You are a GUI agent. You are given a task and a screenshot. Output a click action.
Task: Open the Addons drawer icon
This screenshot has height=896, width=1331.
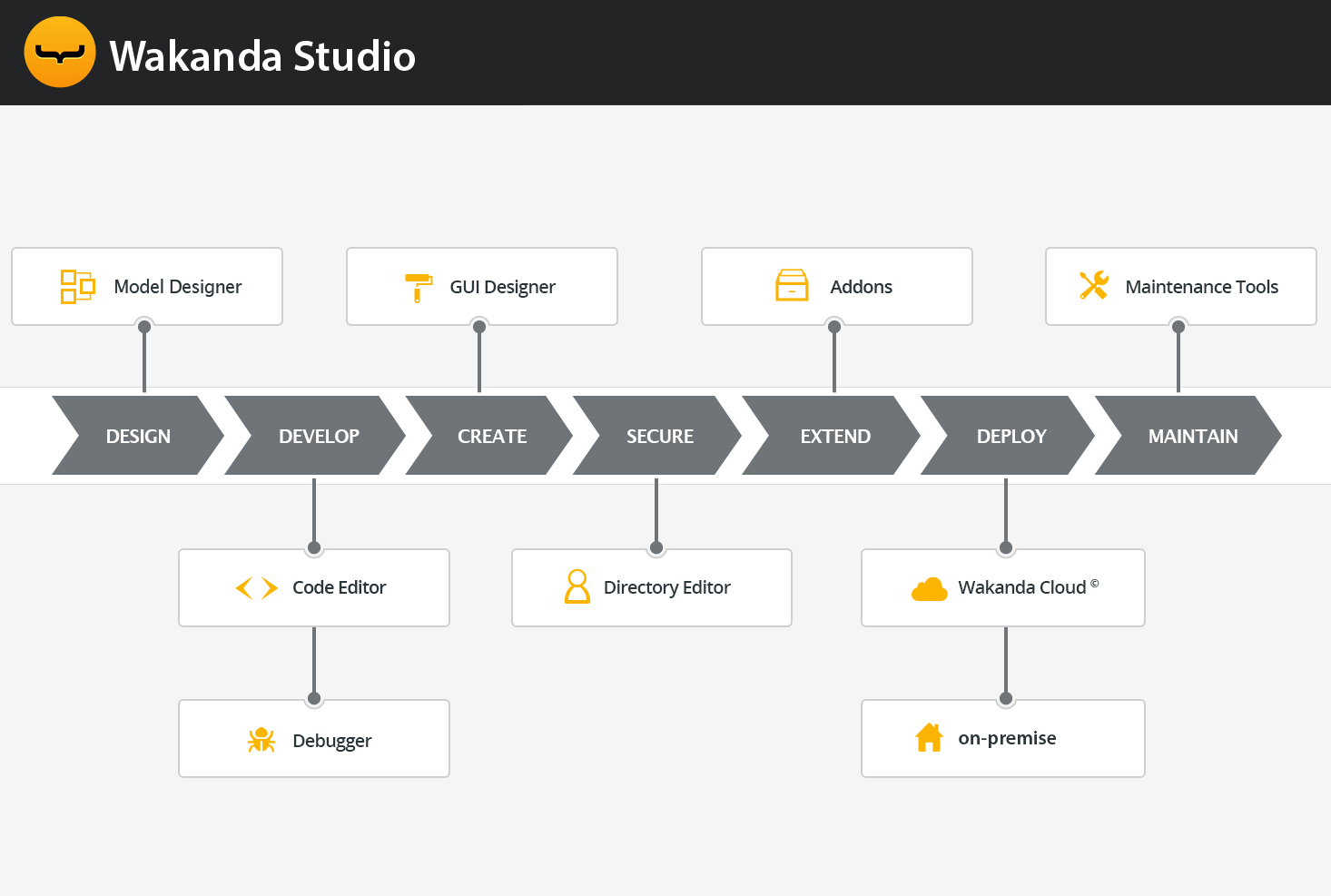[x=793, y=286]
